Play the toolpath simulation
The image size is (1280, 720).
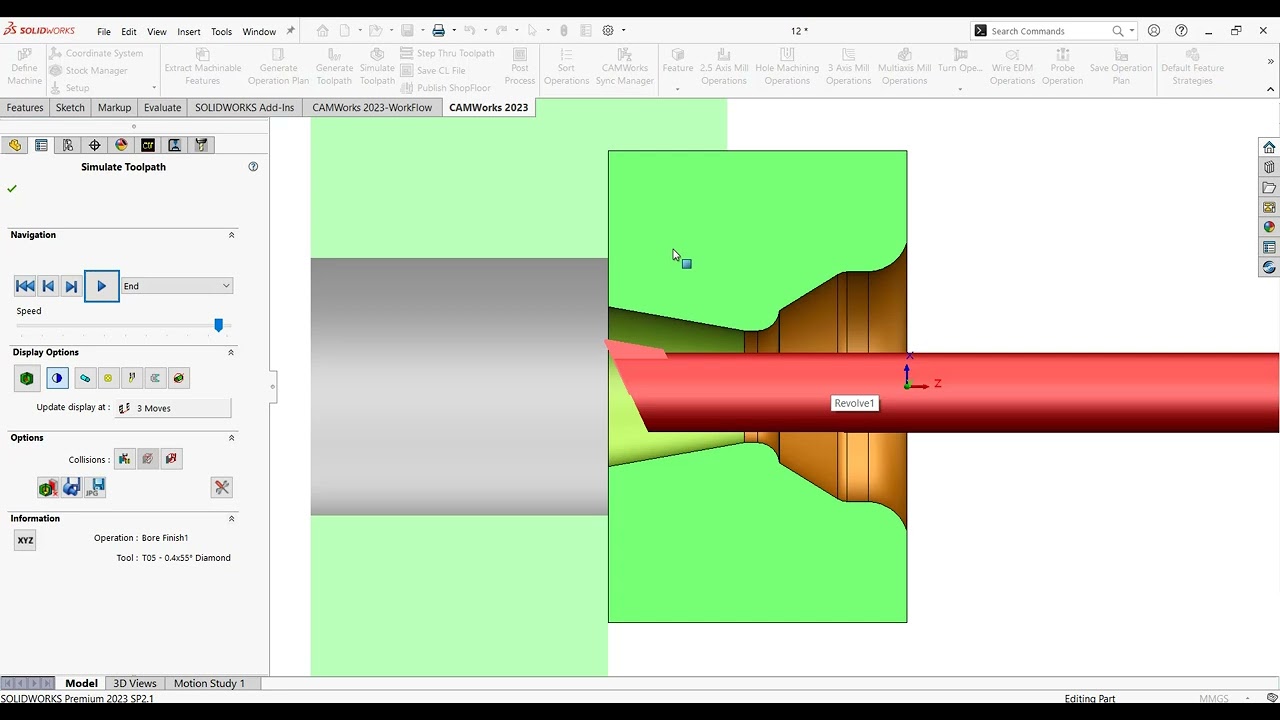click(x=101, y=286)
